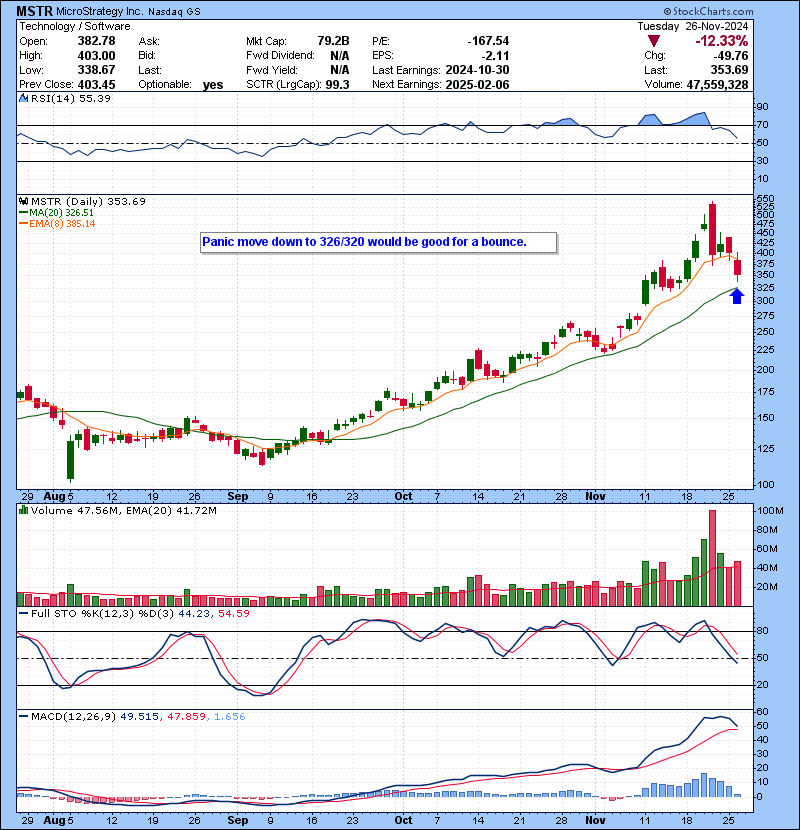The height and width of the screenshot is (830, 800).
Task: Click the 100M volume axis label
Action: coord(770,511)
